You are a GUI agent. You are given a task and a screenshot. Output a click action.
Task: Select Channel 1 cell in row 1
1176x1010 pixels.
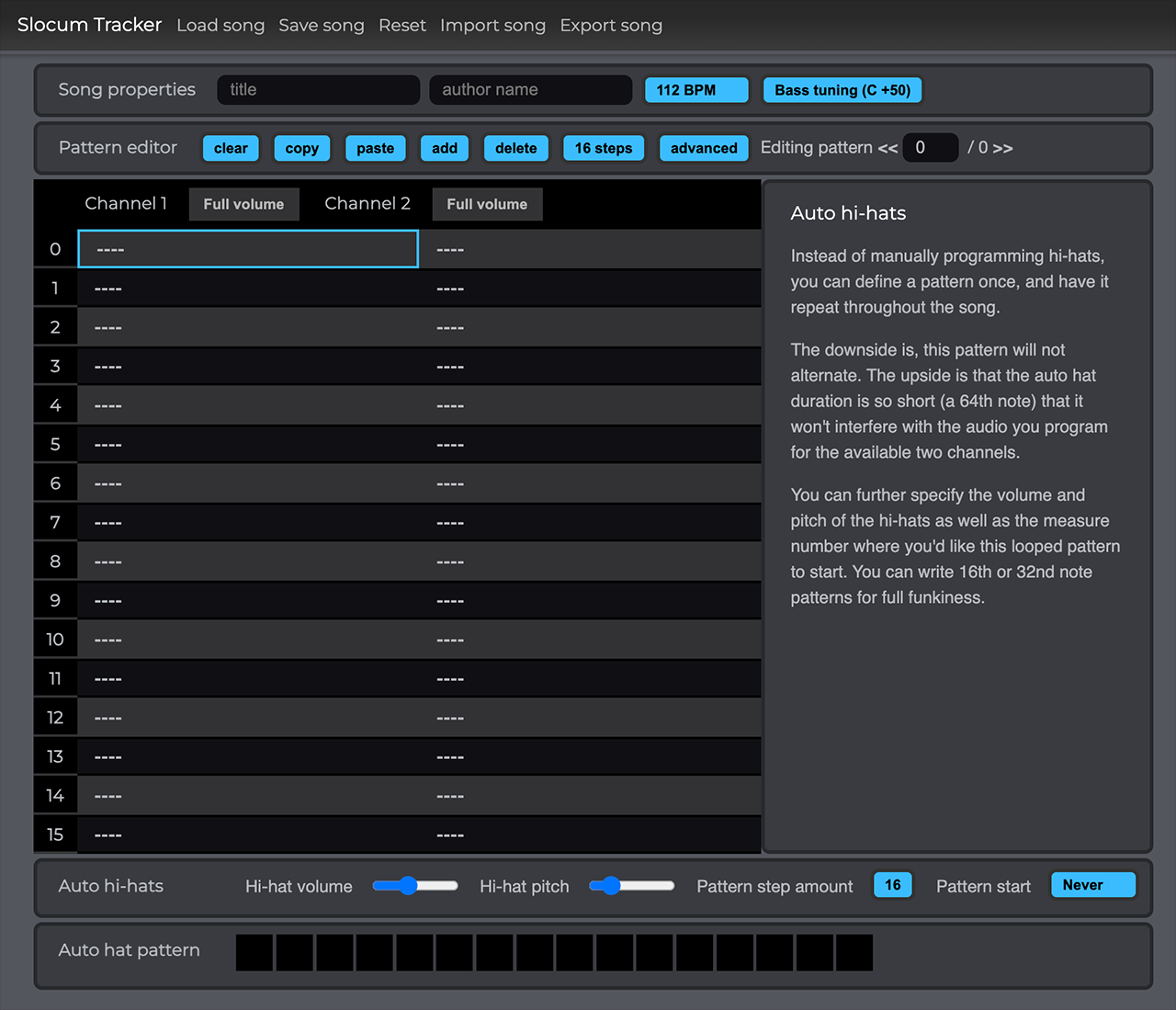point(248,289)
